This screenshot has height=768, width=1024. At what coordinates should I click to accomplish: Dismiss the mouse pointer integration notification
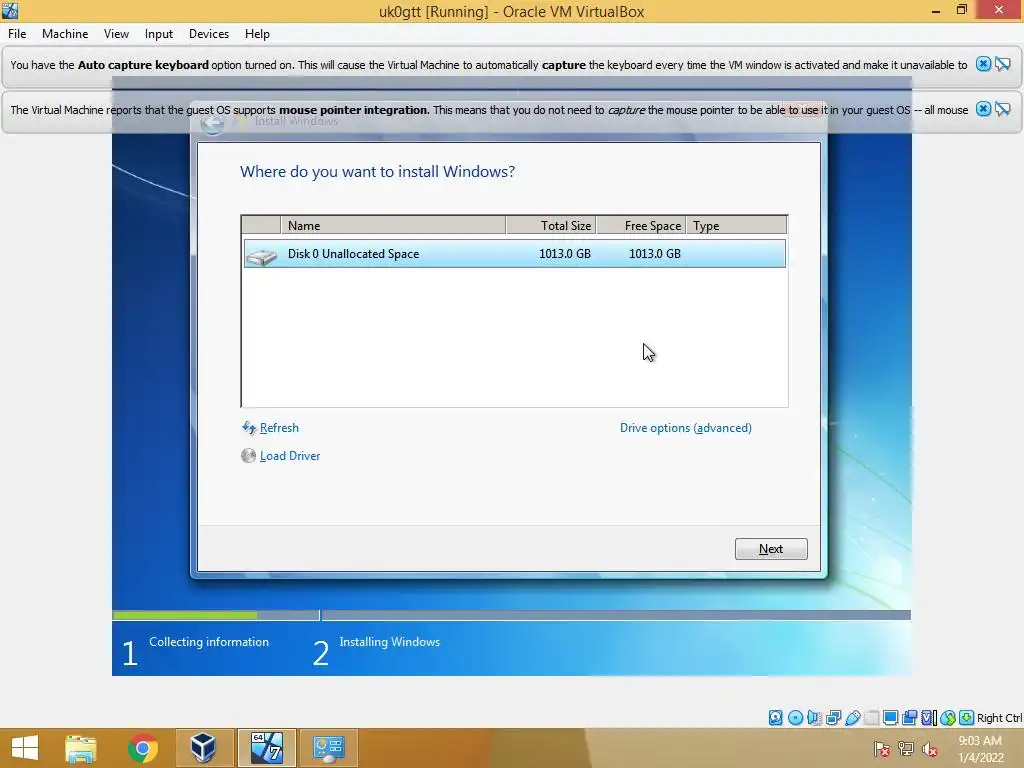coord(983,109)
